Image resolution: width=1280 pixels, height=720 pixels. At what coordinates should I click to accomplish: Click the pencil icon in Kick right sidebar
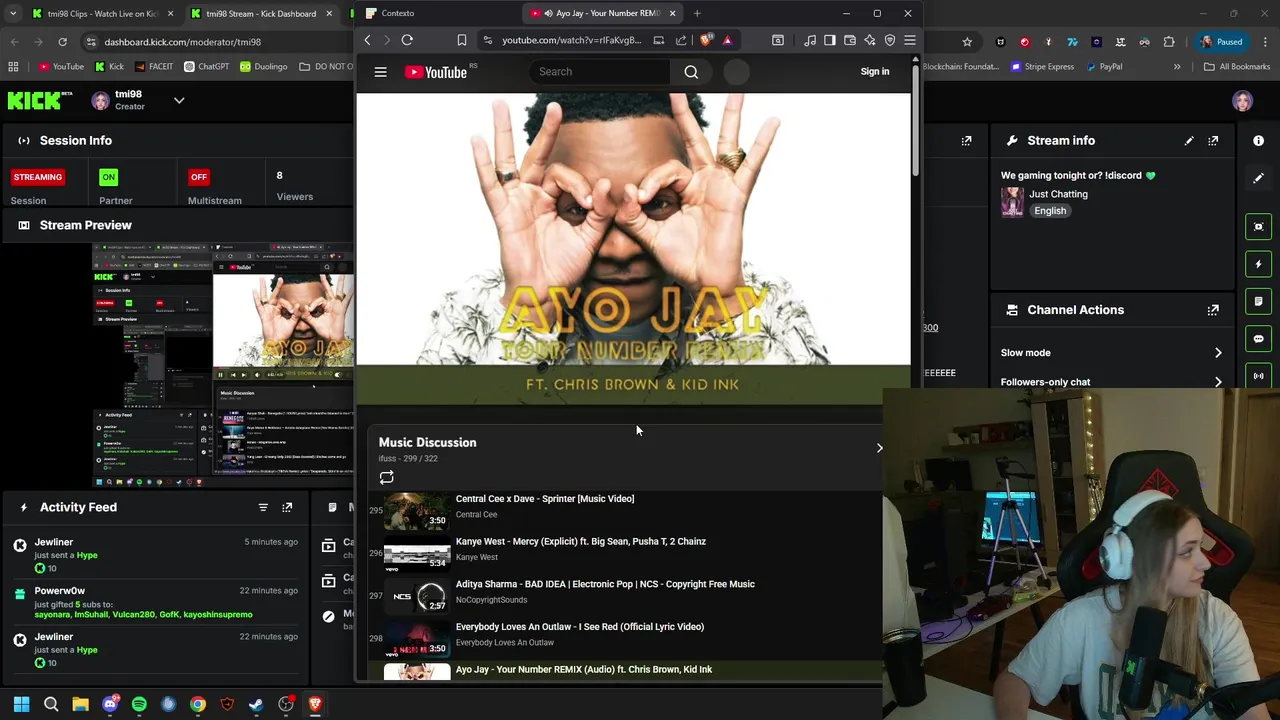click(1258, 178)
